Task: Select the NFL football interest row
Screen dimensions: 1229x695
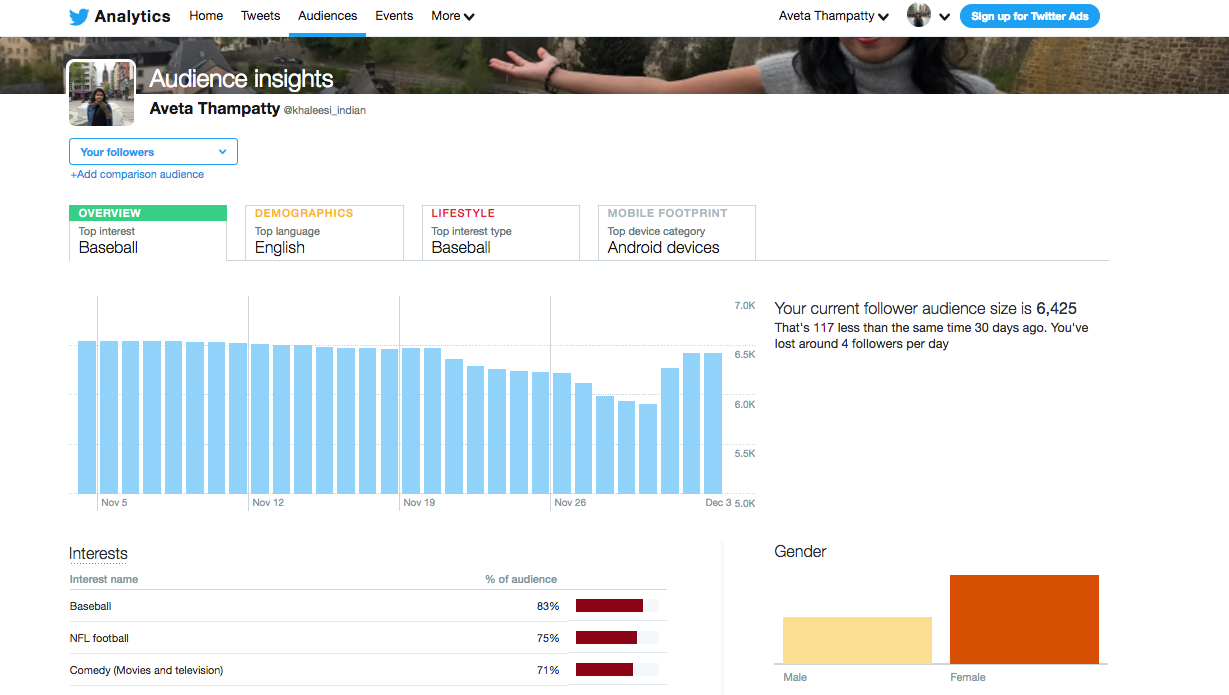Action: (x=368, y=638)
